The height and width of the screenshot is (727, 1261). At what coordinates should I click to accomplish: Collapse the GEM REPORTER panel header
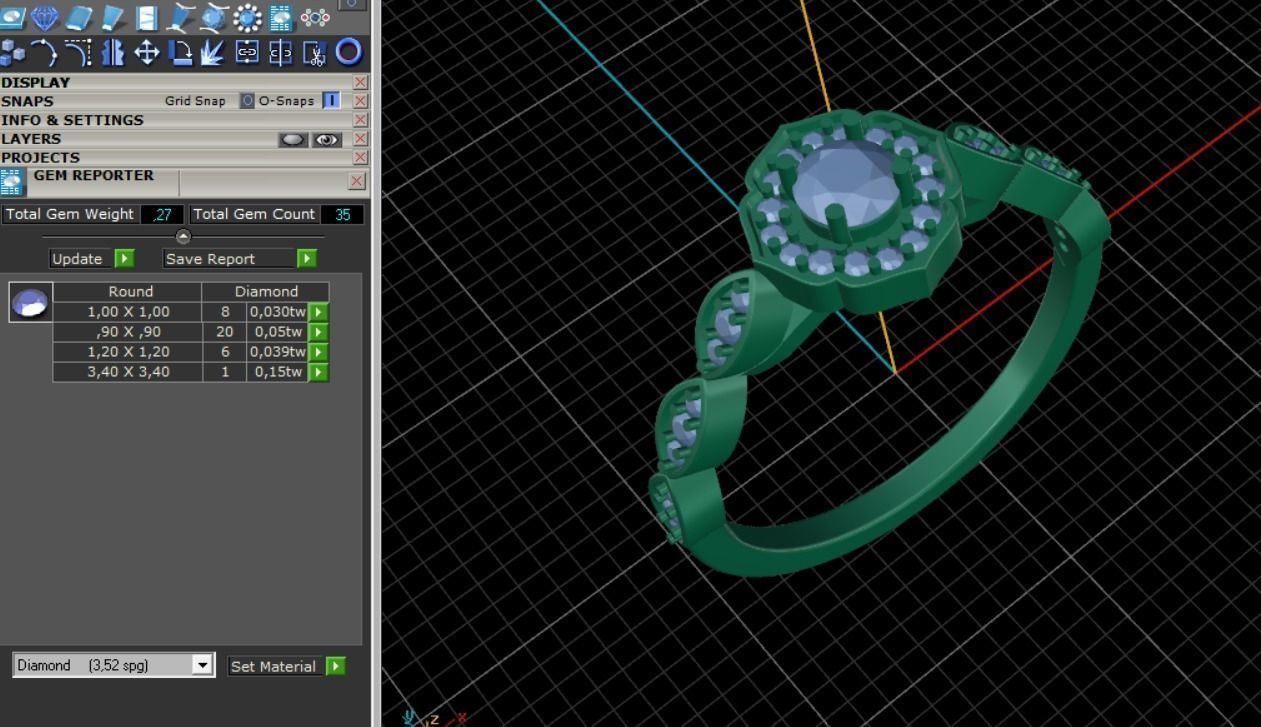pos(94,176)
